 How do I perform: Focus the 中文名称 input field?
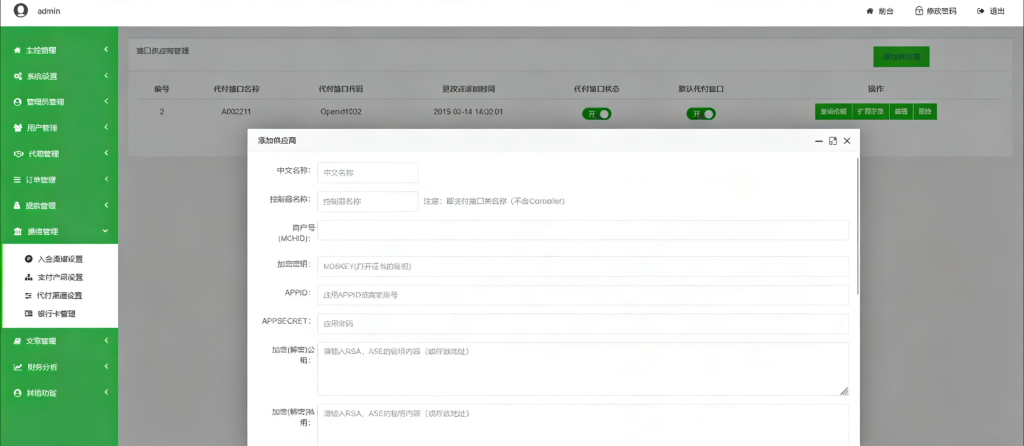click(x=368, y=173)
